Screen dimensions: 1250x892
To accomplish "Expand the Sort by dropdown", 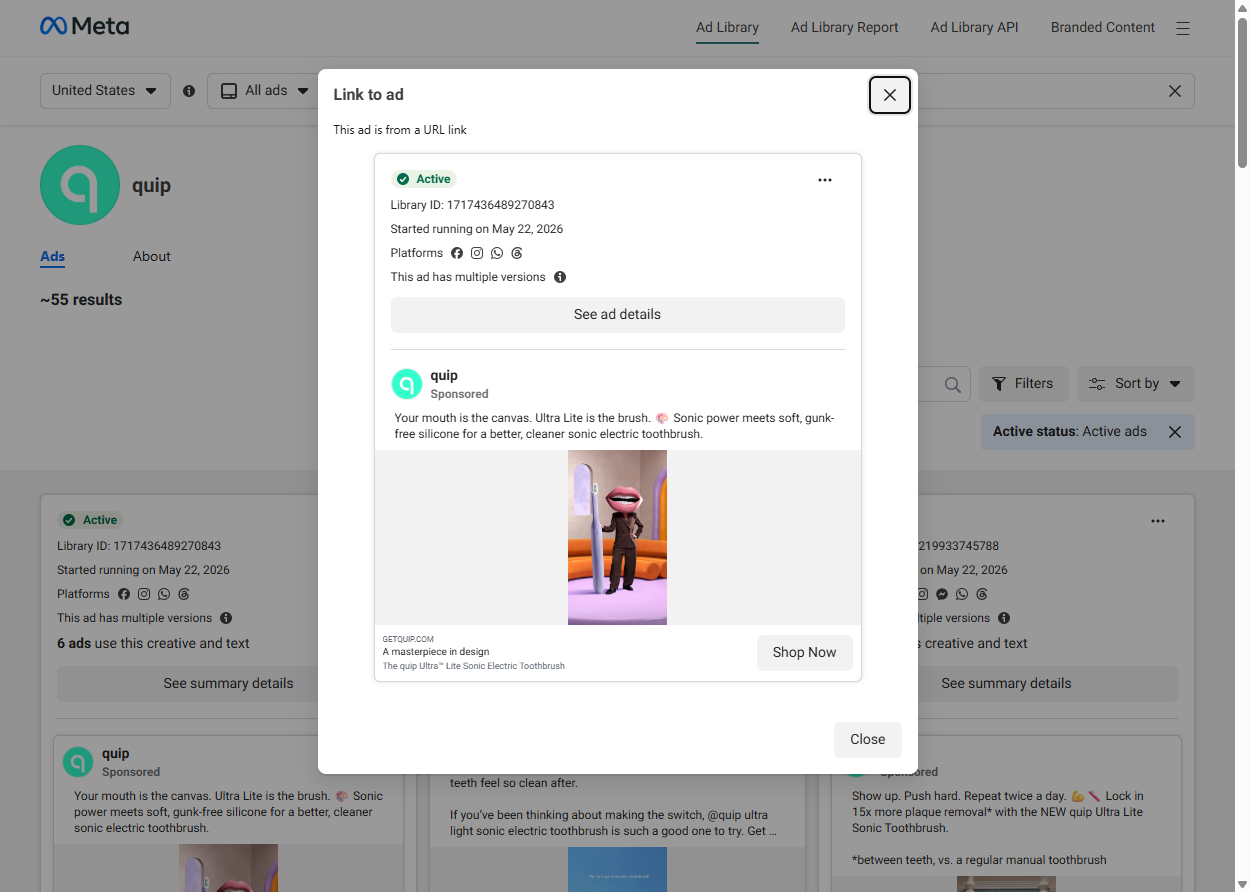I will [1135, 384].
